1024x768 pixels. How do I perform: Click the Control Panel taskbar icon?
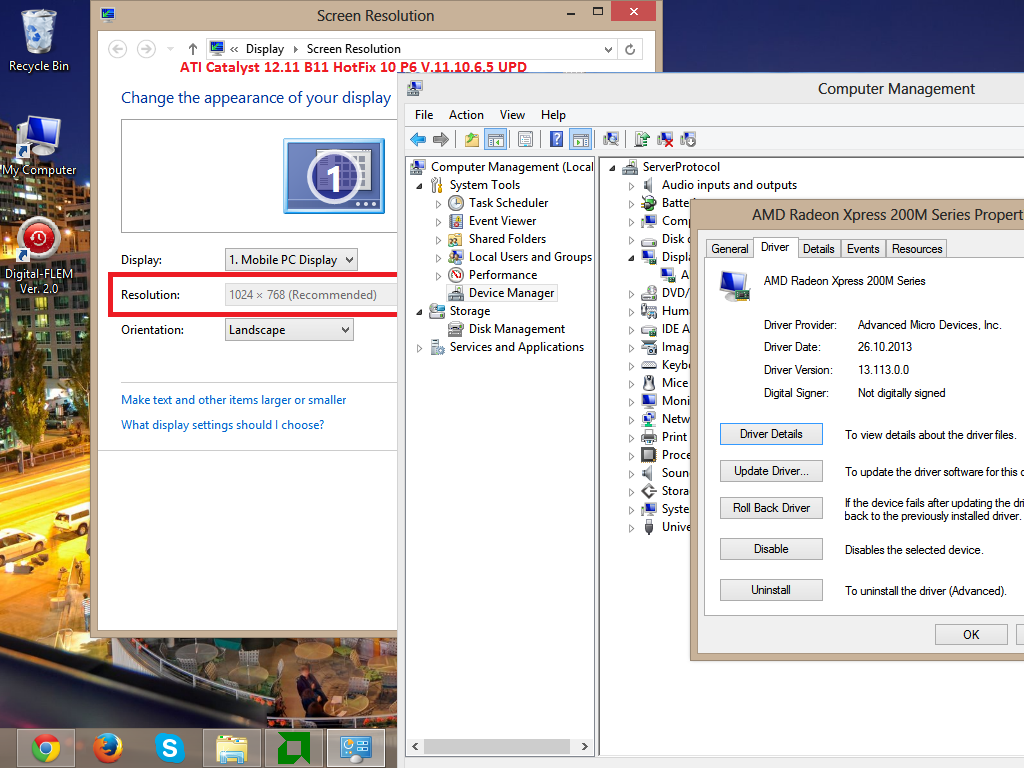(356, 748)
